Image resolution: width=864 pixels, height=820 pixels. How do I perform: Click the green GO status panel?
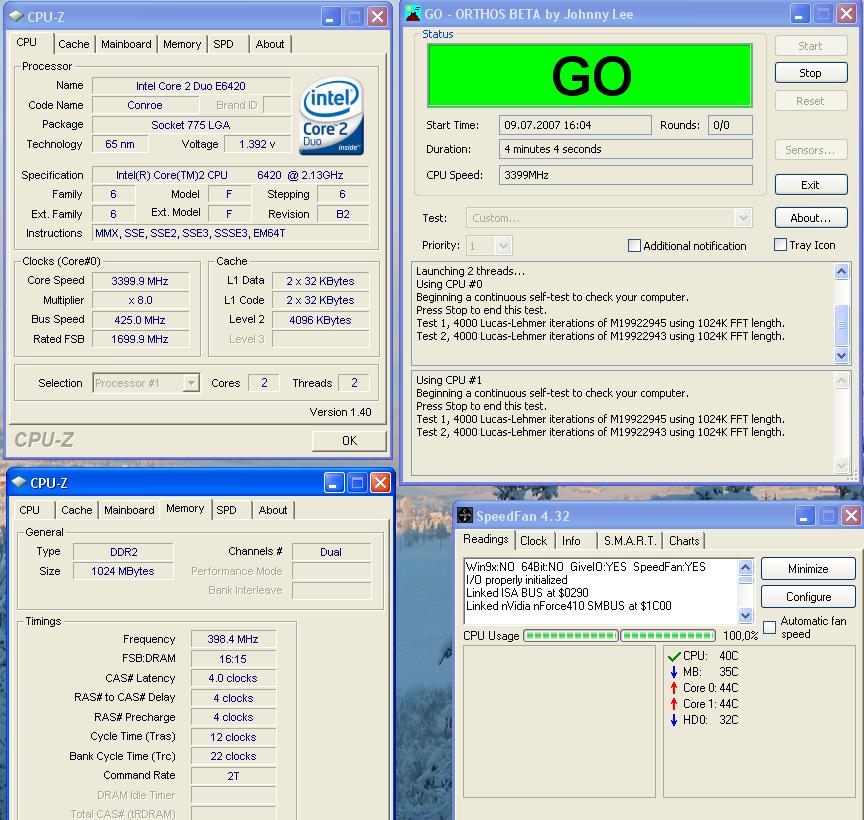click(590, 75)
